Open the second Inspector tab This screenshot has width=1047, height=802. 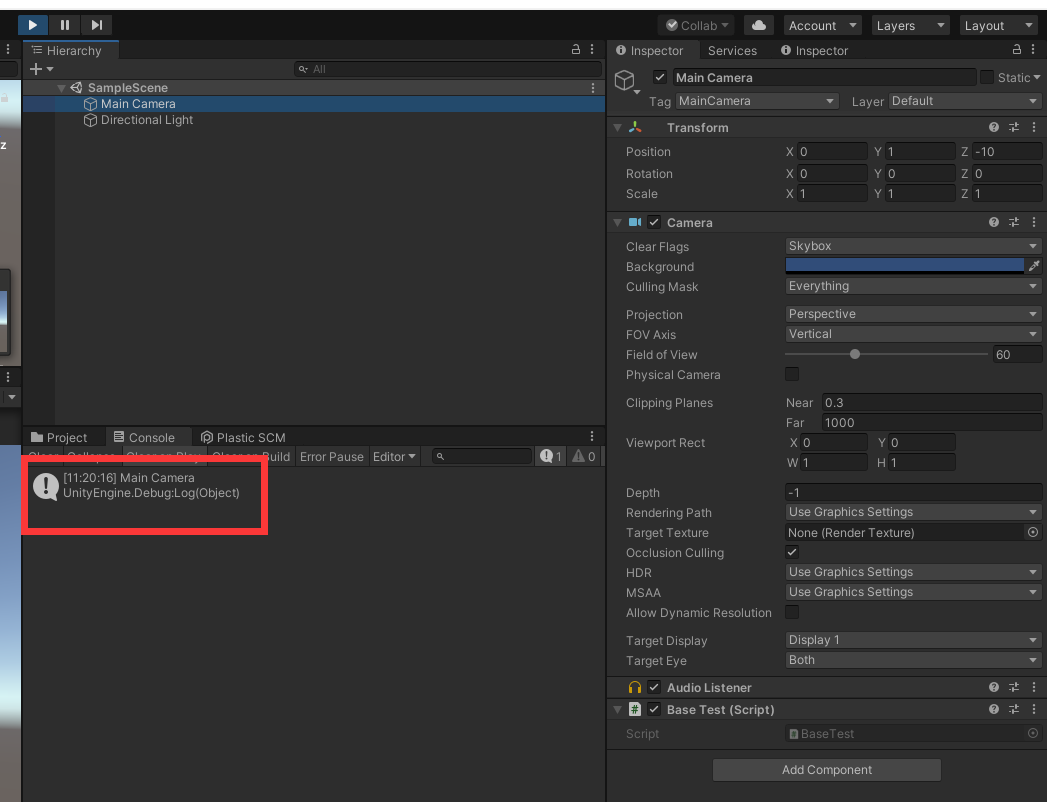pos(814,50)
